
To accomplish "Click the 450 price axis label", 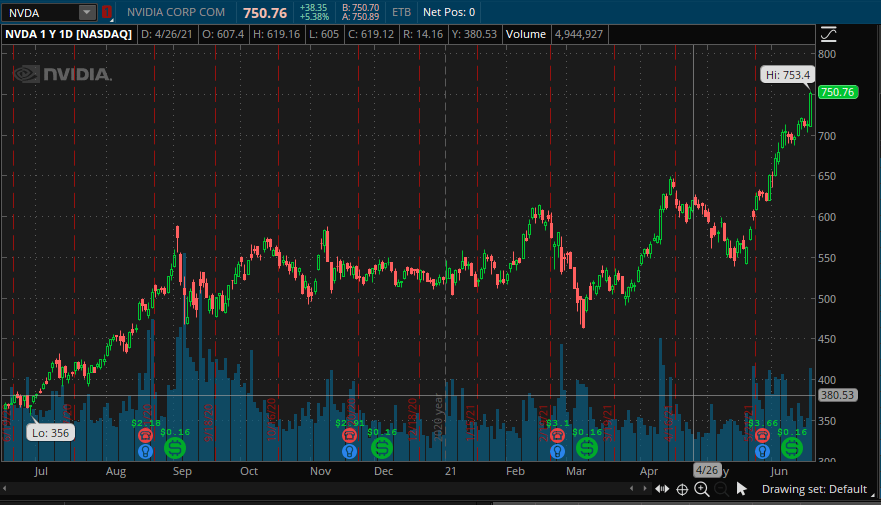I will click(x=827, y=339).
